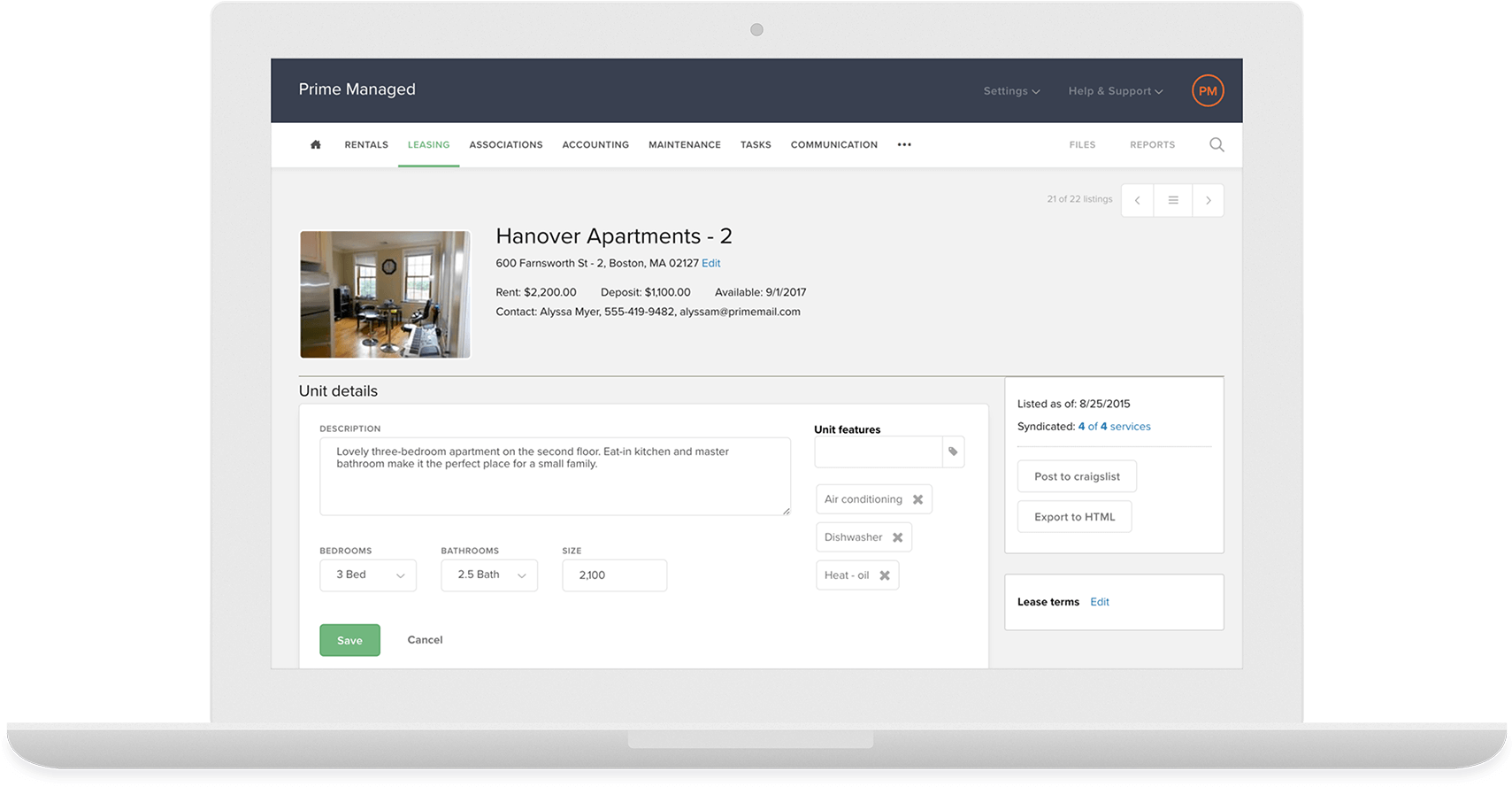Open the PM user avatar menu
The height and width of the screenshot is (787, 1512).
(1207, 90)
